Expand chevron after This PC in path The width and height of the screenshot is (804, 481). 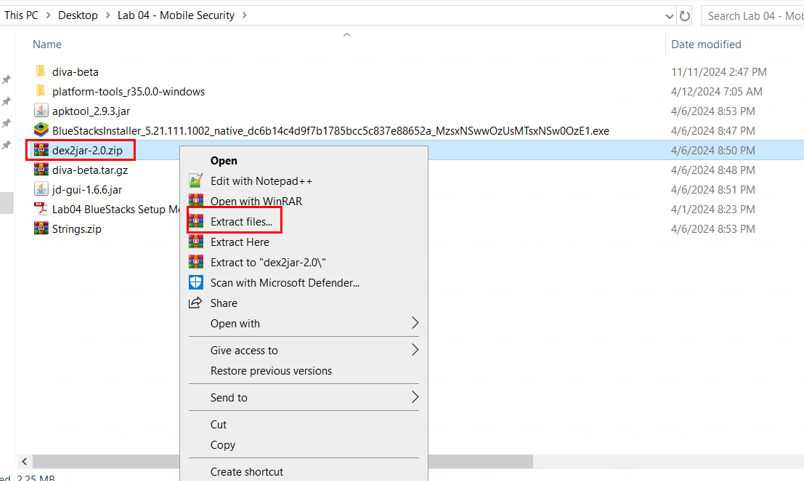tap(48, 15)
